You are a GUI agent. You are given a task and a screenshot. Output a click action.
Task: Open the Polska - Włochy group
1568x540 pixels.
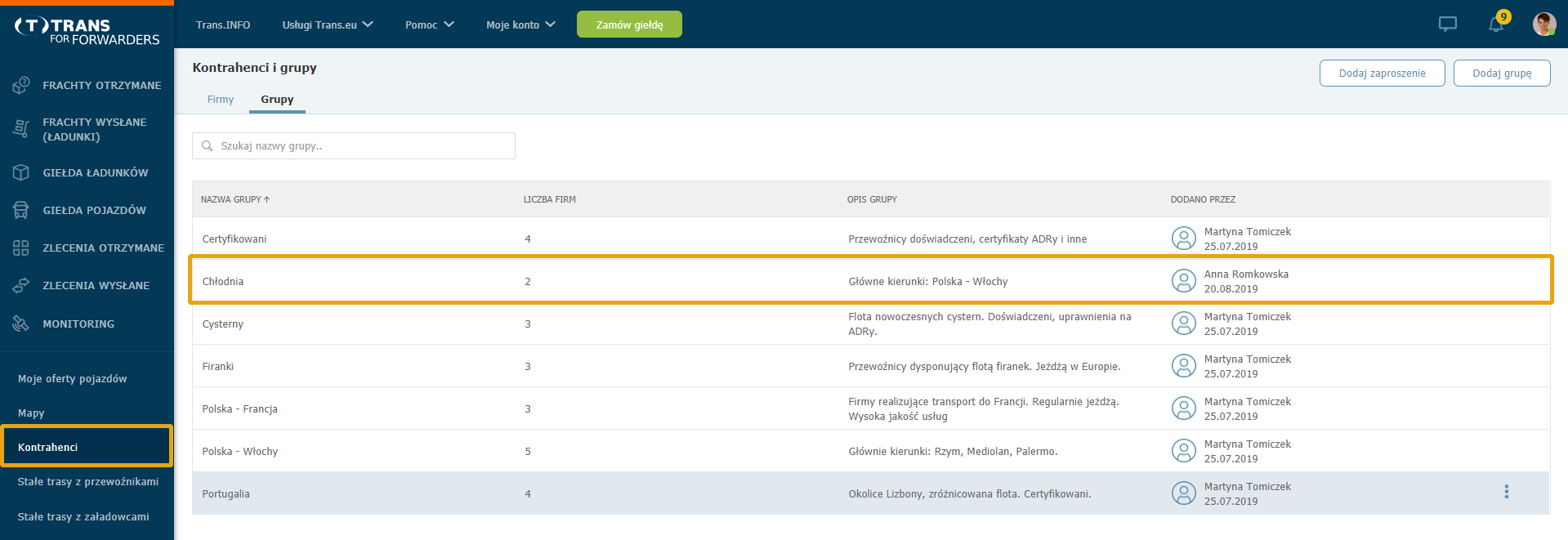point(871,451)
